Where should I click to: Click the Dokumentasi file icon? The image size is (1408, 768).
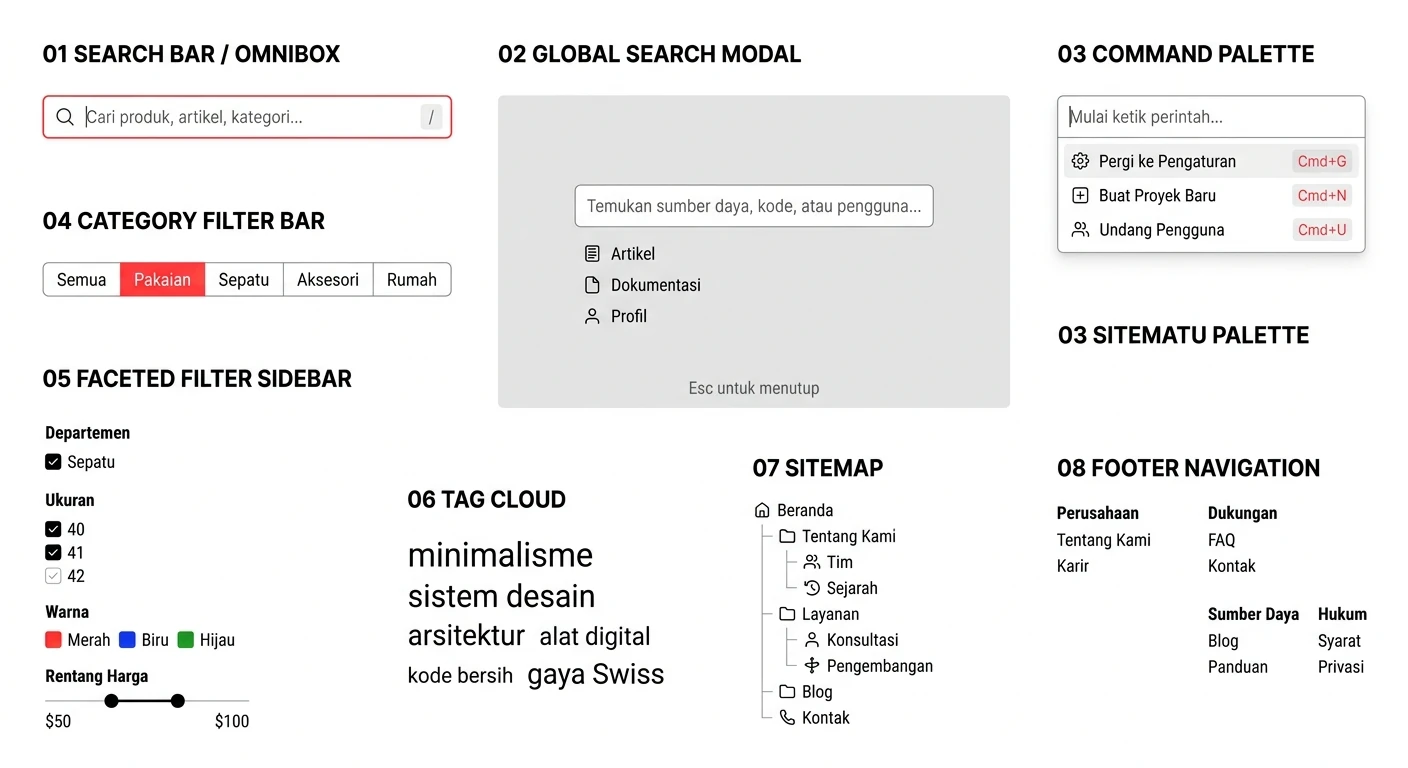[x=592, y=285]
